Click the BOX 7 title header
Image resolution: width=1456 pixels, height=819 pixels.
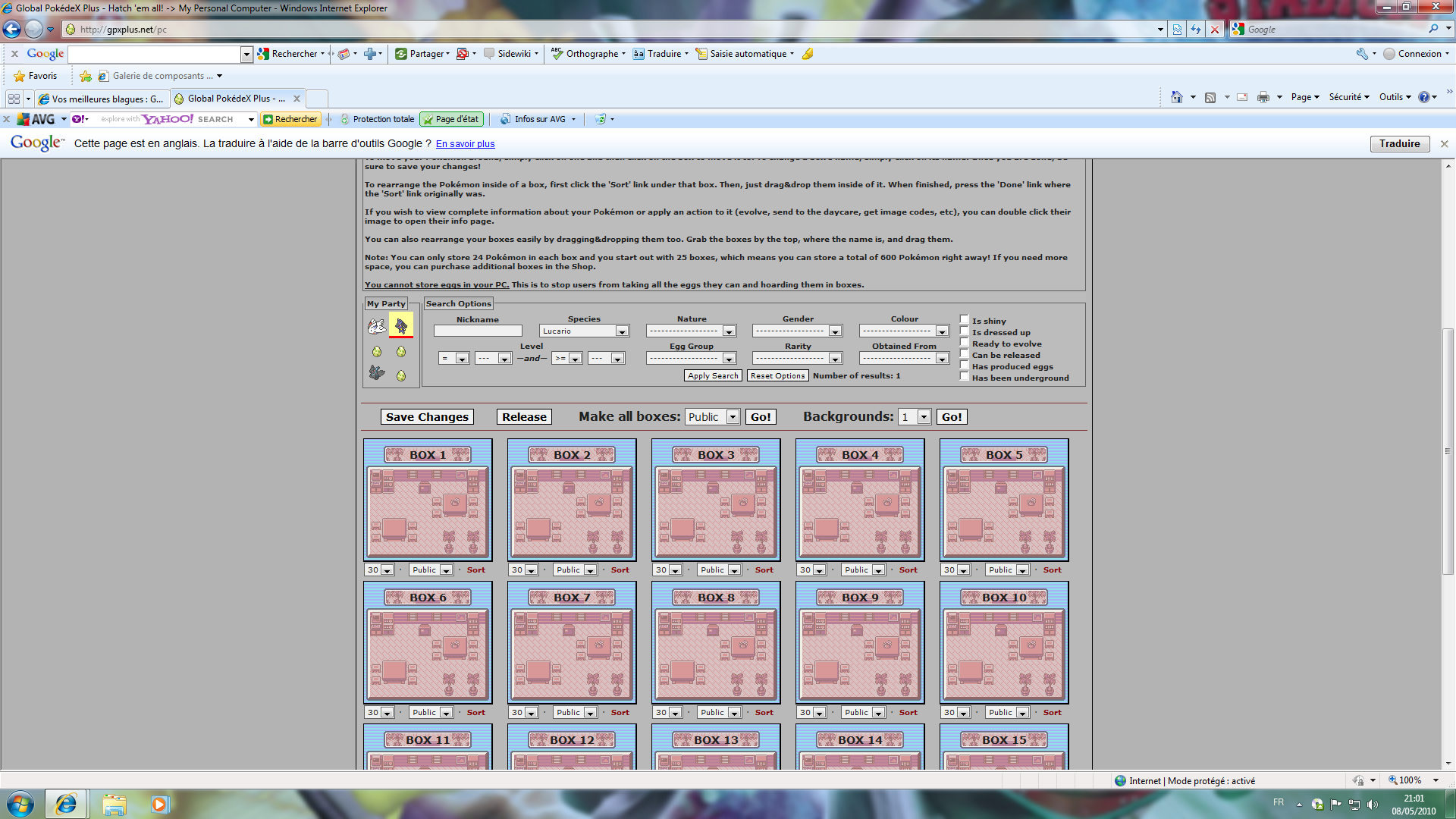click(x=572, y=598)
